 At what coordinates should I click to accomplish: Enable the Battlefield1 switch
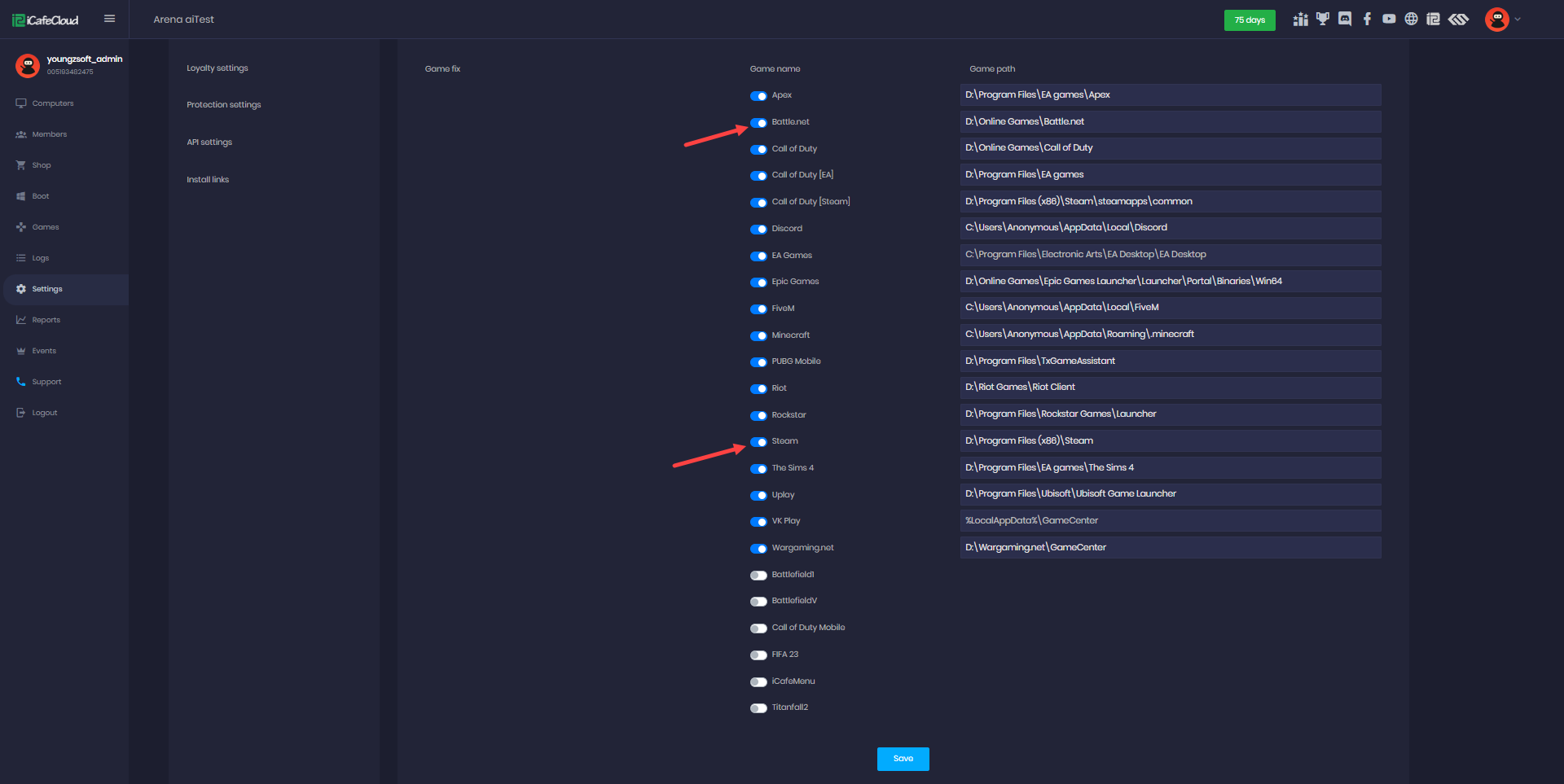tap(758, 576)
